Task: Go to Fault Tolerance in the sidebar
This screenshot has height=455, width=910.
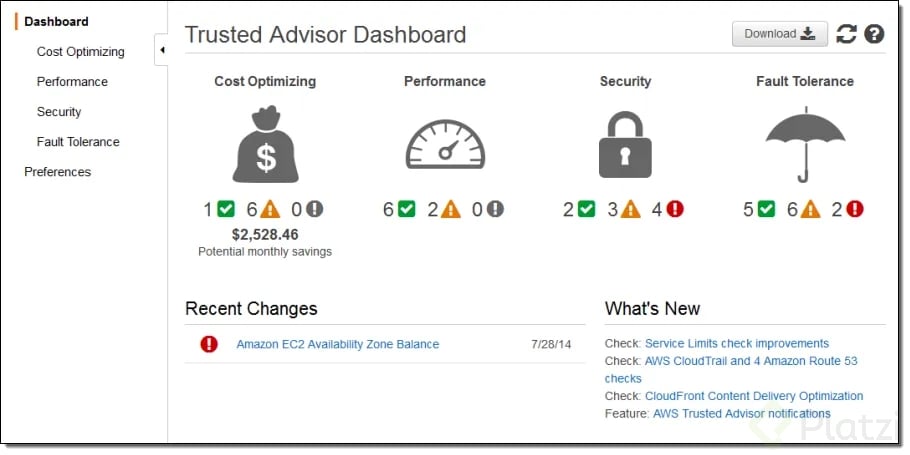Action: click(x=78, y=142)
